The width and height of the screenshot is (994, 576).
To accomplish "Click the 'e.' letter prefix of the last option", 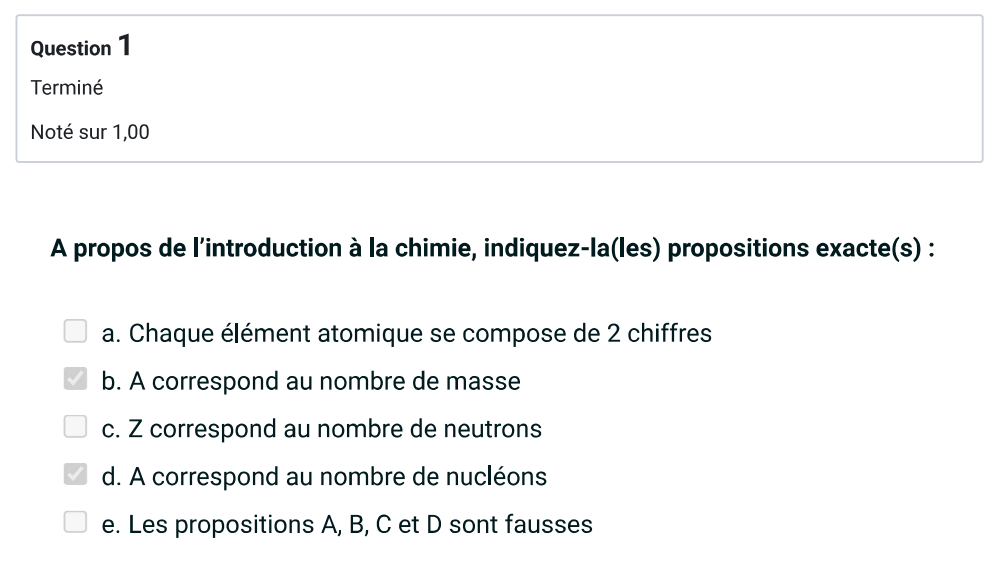I will [x=111, y=524].
